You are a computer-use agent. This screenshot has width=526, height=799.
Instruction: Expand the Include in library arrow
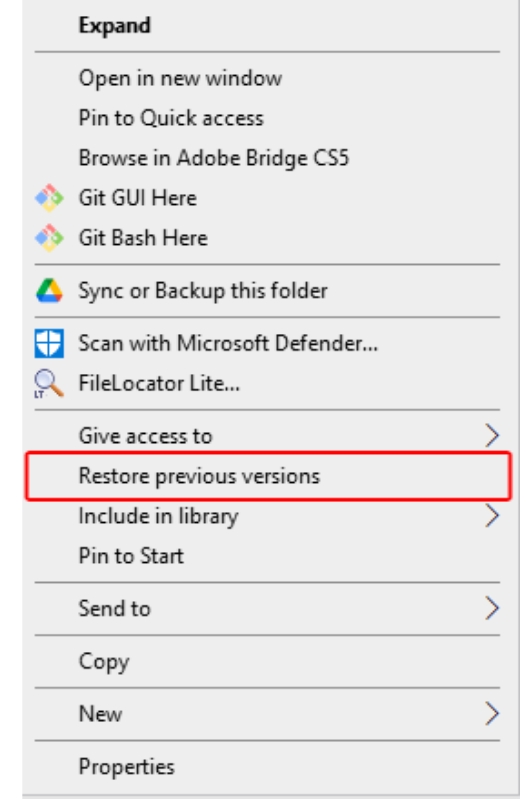tap(491, 516)
